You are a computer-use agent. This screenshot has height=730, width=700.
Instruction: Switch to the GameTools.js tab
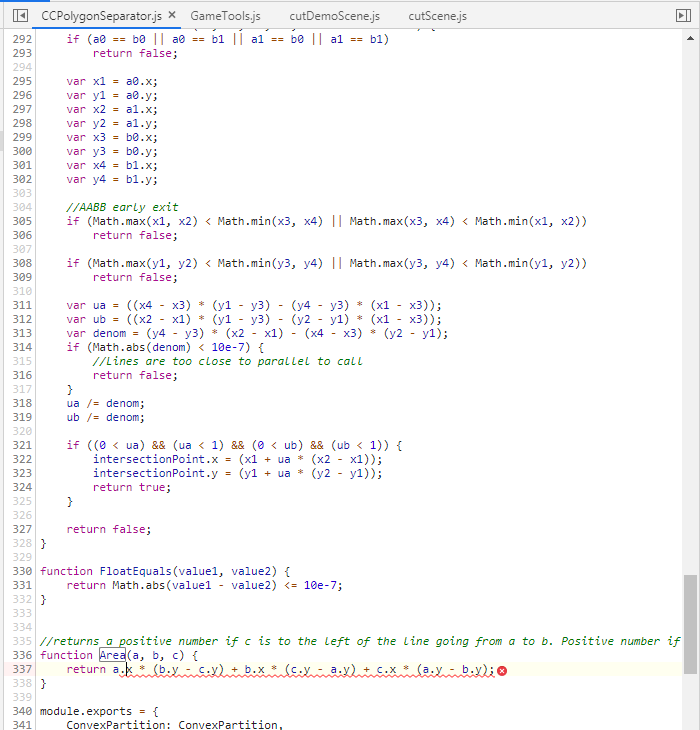click(225, 16)
